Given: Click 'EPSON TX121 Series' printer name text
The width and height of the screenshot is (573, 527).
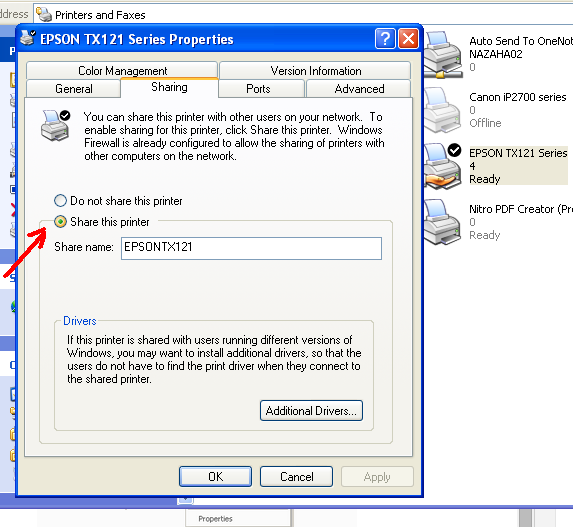Looking at the screenshot, I should (518, 153).
